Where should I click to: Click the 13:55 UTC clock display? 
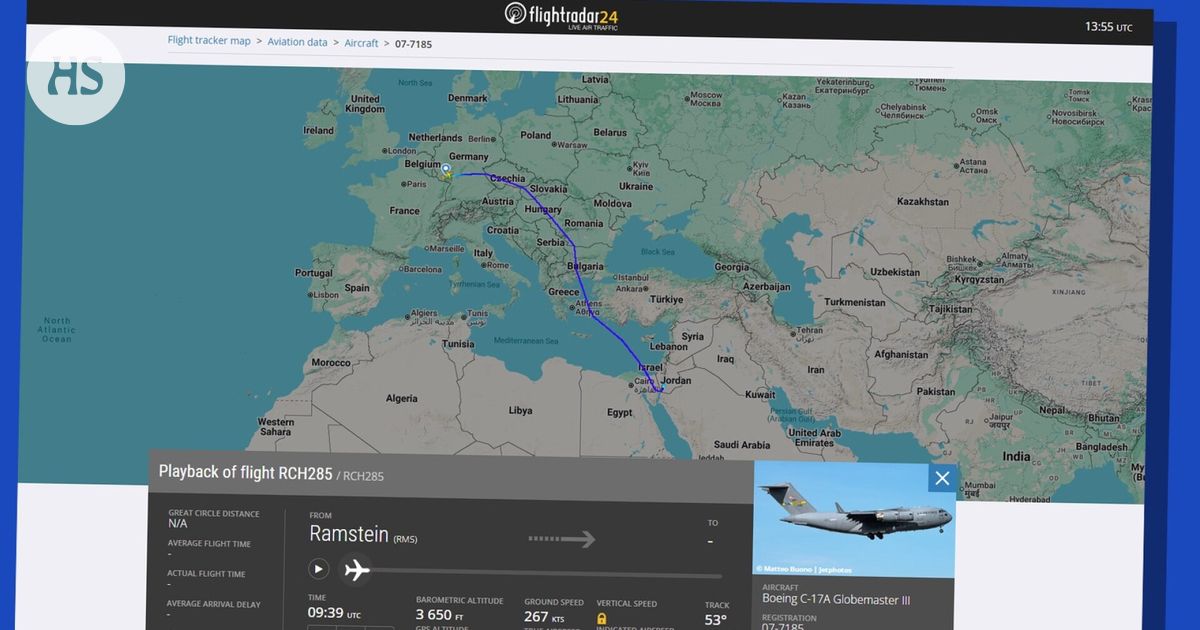(1108, 27)
